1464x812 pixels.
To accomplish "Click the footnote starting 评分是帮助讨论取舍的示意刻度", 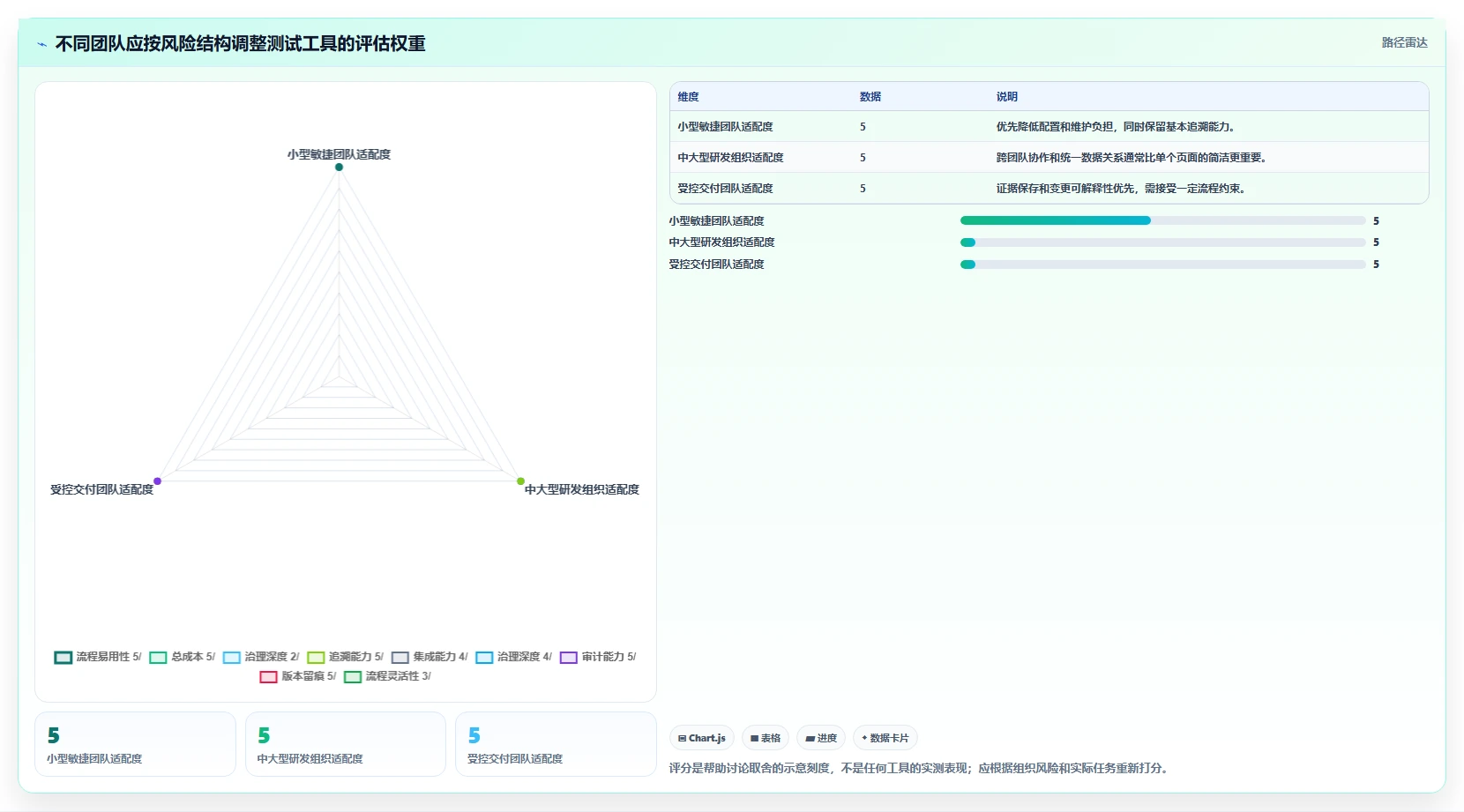I will pyautogui.click(x=921, y=768).
